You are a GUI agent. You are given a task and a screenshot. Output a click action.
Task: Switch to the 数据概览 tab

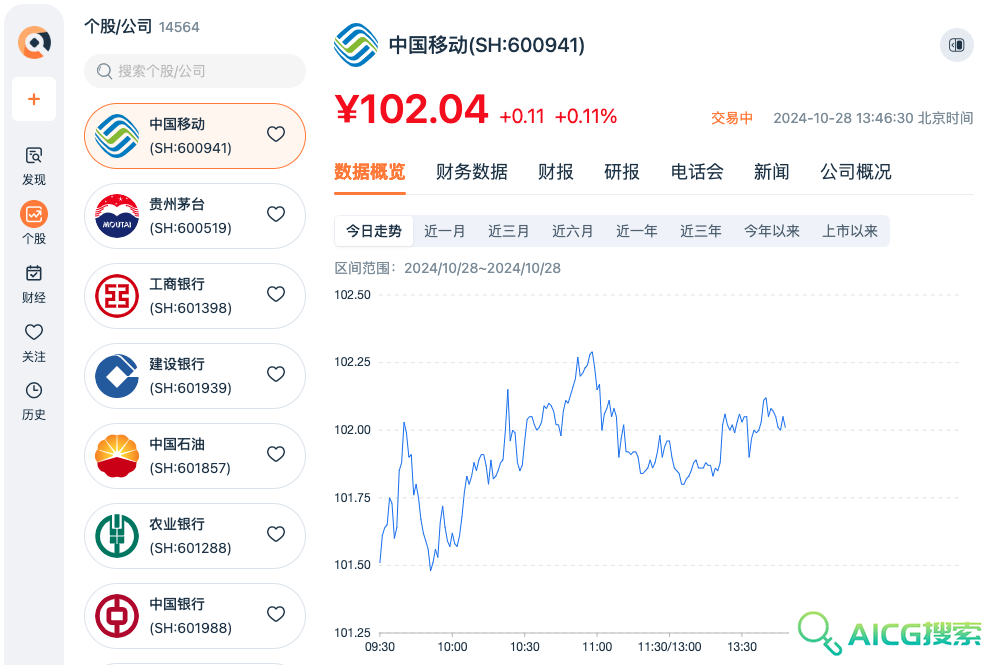(x=370, y=172)
